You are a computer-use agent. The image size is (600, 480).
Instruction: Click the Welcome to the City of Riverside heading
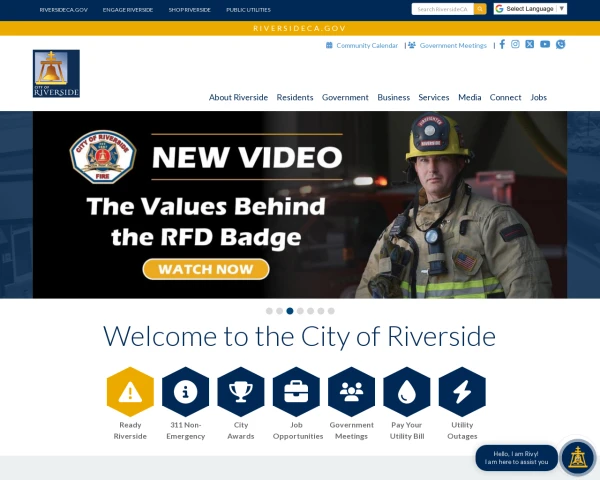coord(300,336)
